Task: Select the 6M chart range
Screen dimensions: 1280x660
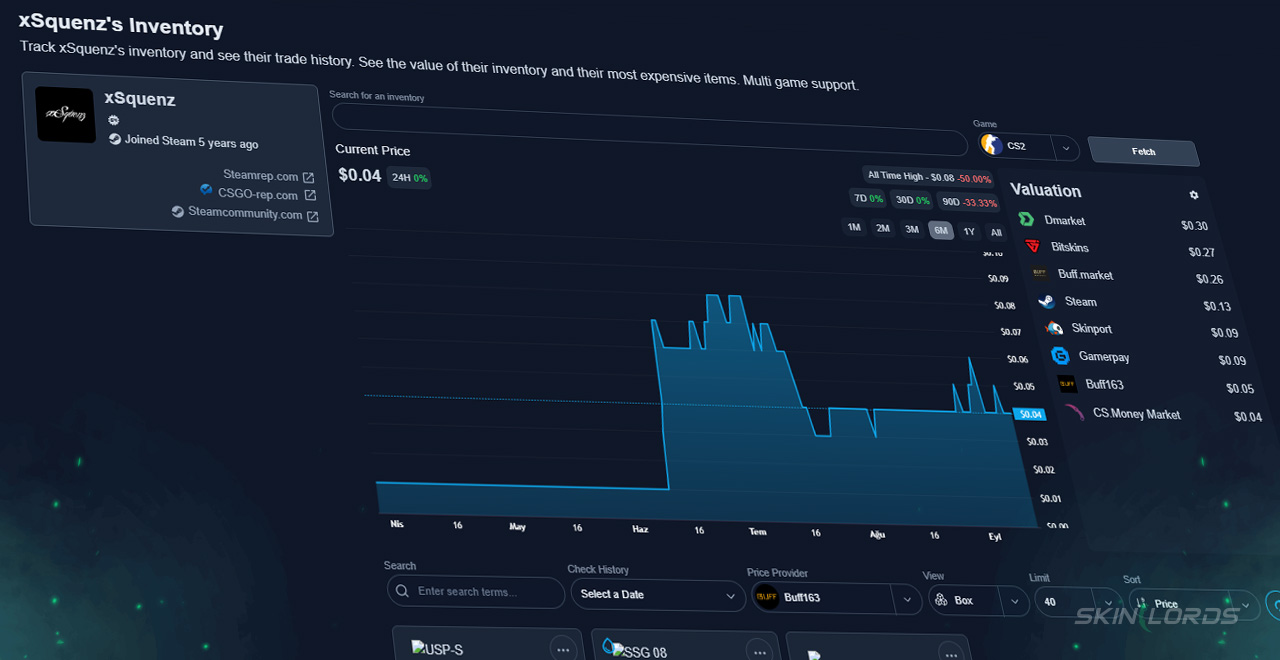Action: 940,230
